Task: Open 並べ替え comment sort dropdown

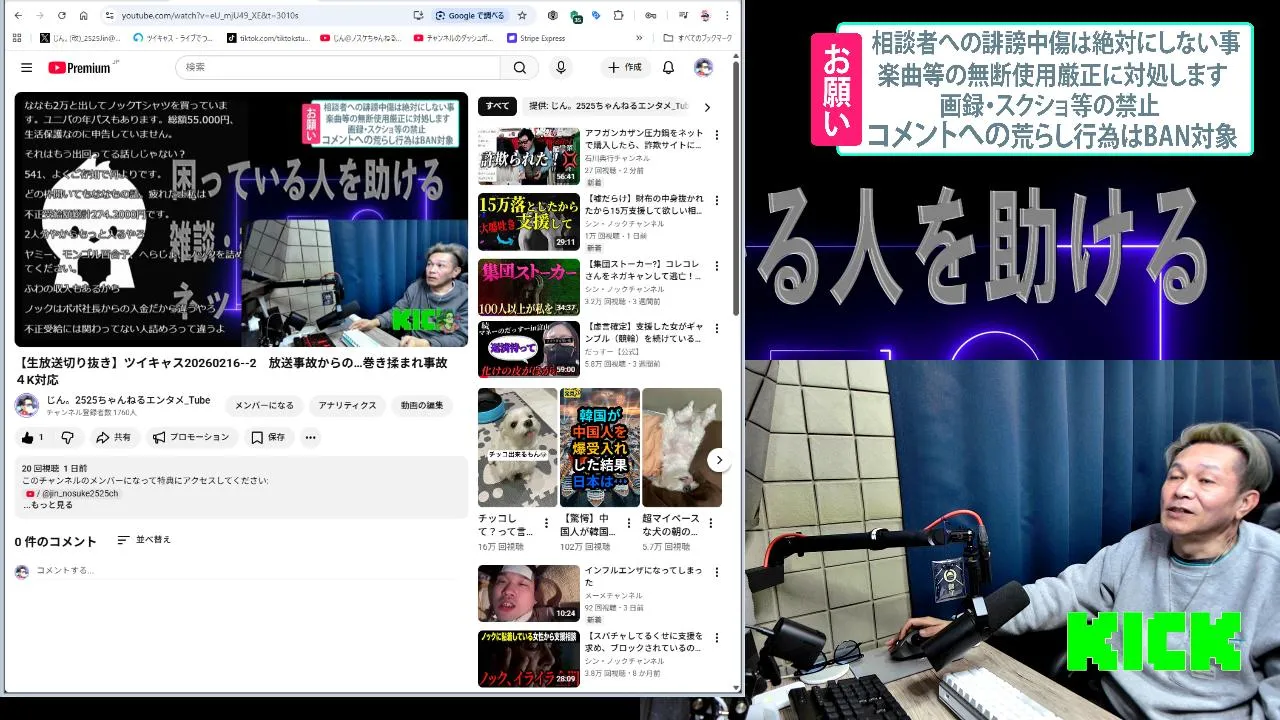Action: 144,540
